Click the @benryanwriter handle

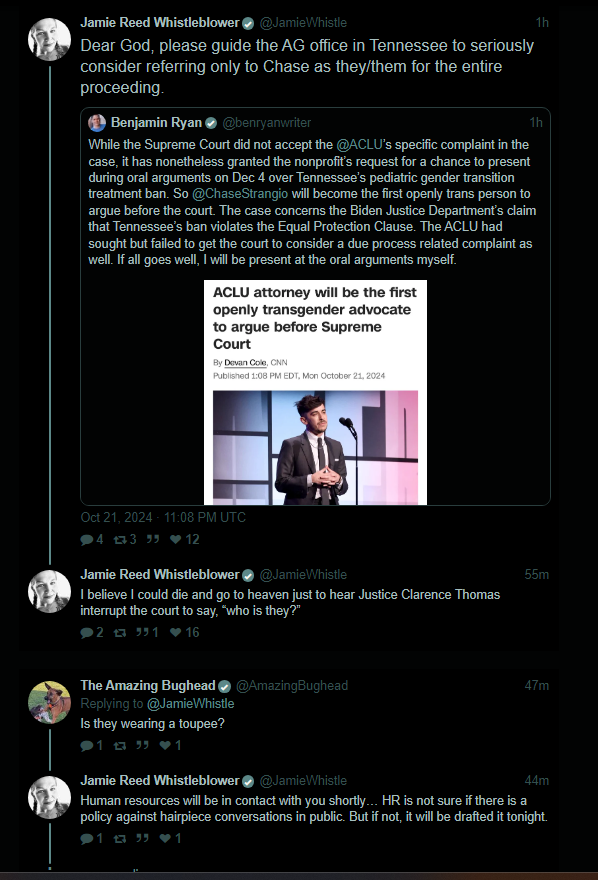[x=266, y=123]
